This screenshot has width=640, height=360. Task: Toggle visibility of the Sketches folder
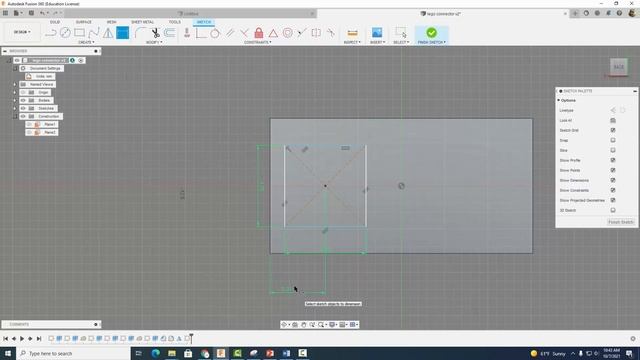tap(23, 109)
